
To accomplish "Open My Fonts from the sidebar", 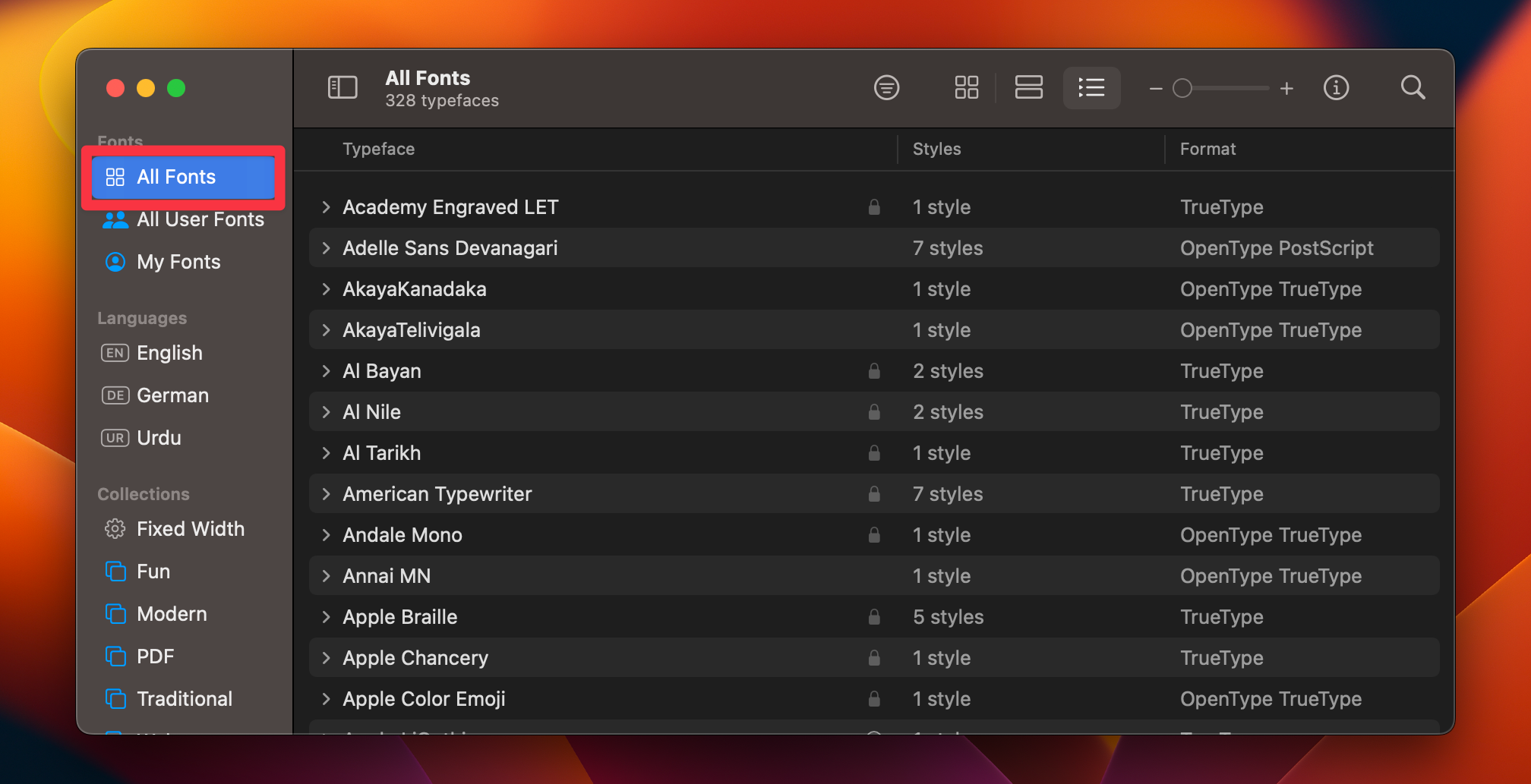I will pyautogui.click(x=178, y=261).
